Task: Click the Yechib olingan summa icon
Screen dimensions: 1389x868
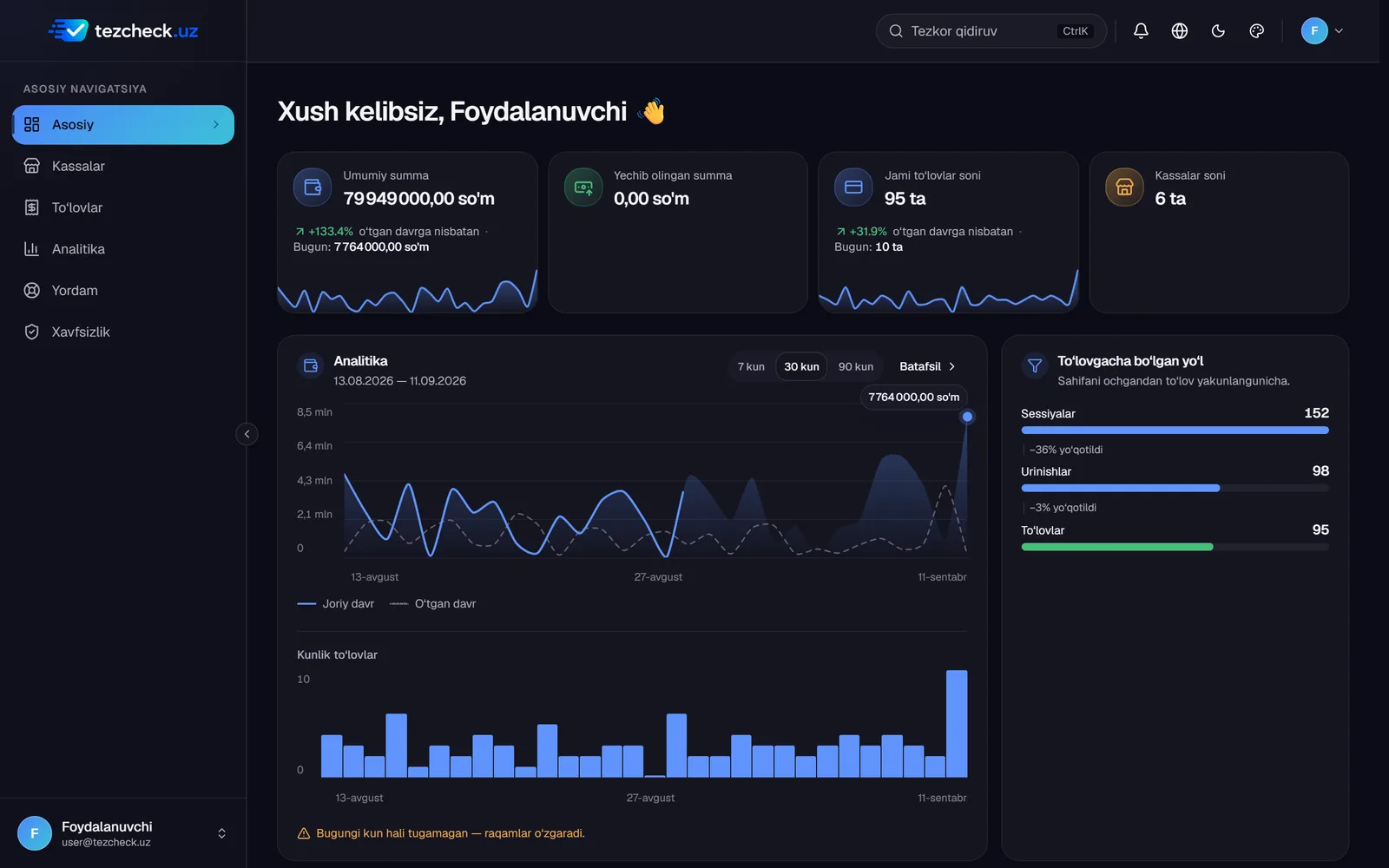Action: pos(583,187)
